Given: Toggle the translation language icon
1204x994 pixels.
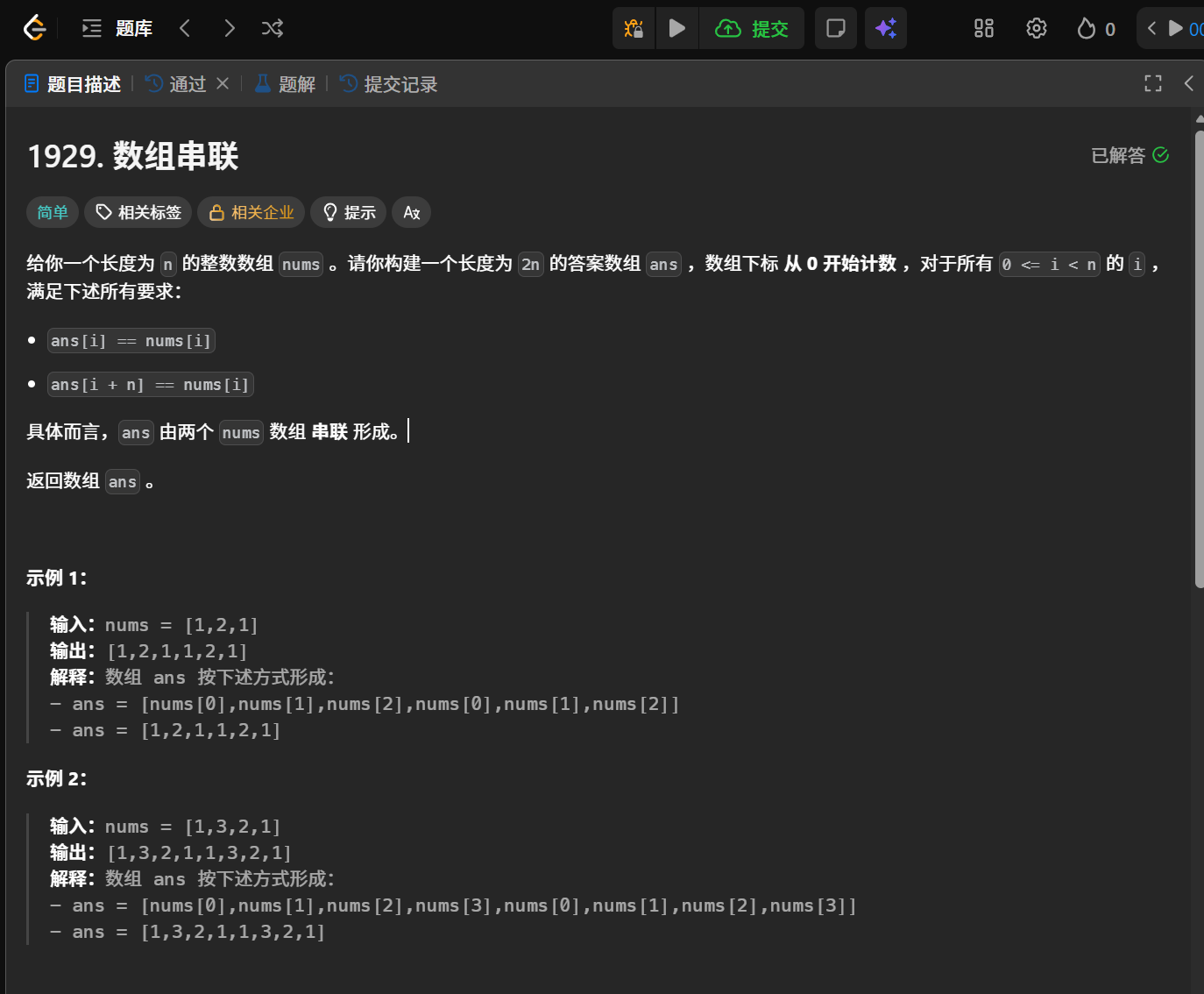Looking at the screenshot, I should (411, 212).
